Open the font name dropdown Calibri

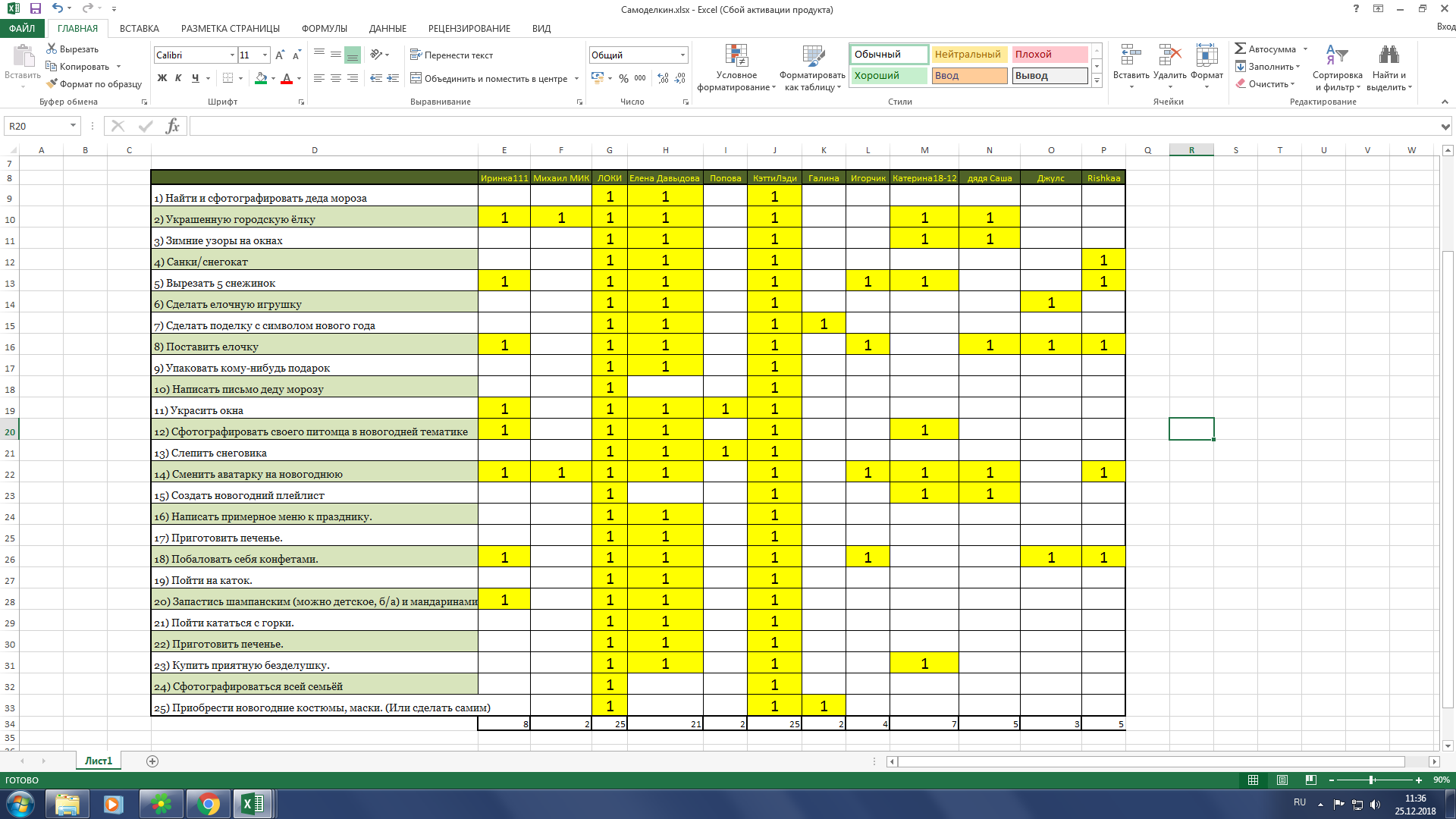point(232,55)
